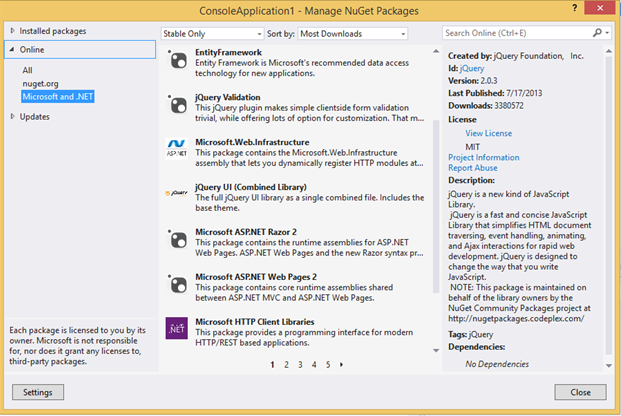Click the Microsoft.Web.Infrastructure ASP.NET icon
The image size is (621, 416).
[x=177, y=148]
